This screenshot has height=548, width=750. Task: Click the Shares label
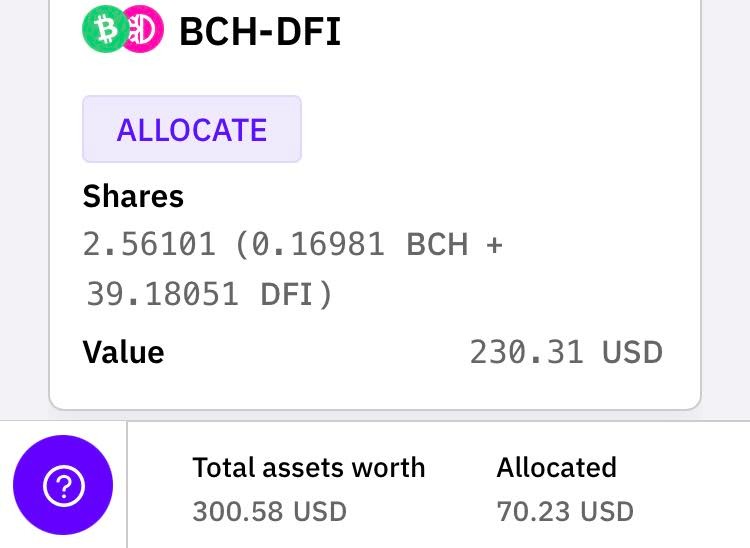[133, 197]
